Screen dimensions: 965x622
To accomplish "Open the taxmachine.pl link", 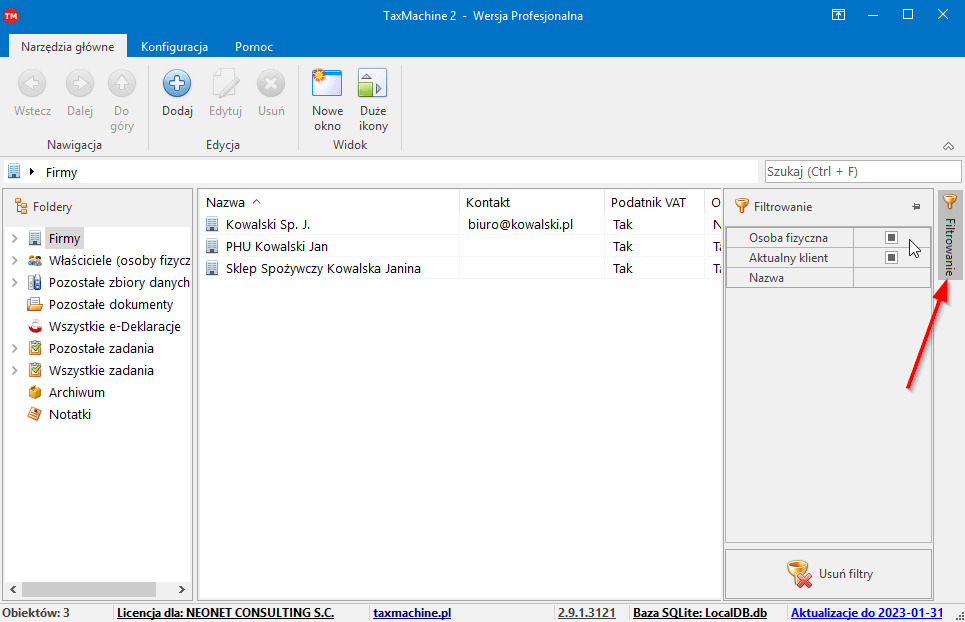I will (411, 613).
